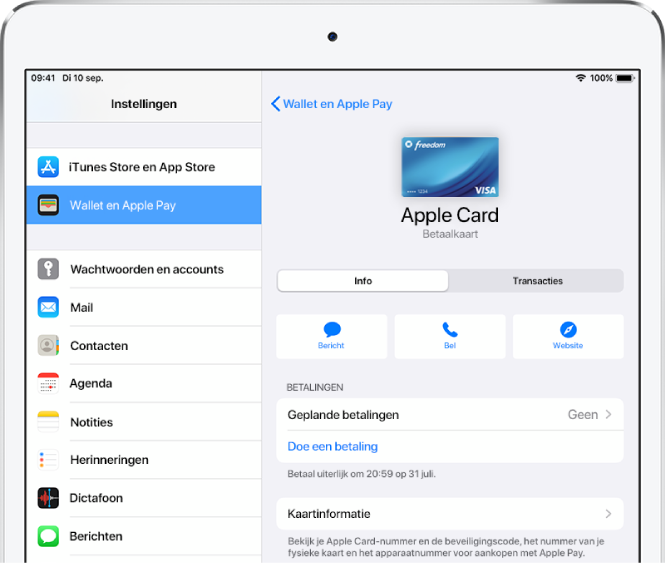Open Notities settings row

144,422
